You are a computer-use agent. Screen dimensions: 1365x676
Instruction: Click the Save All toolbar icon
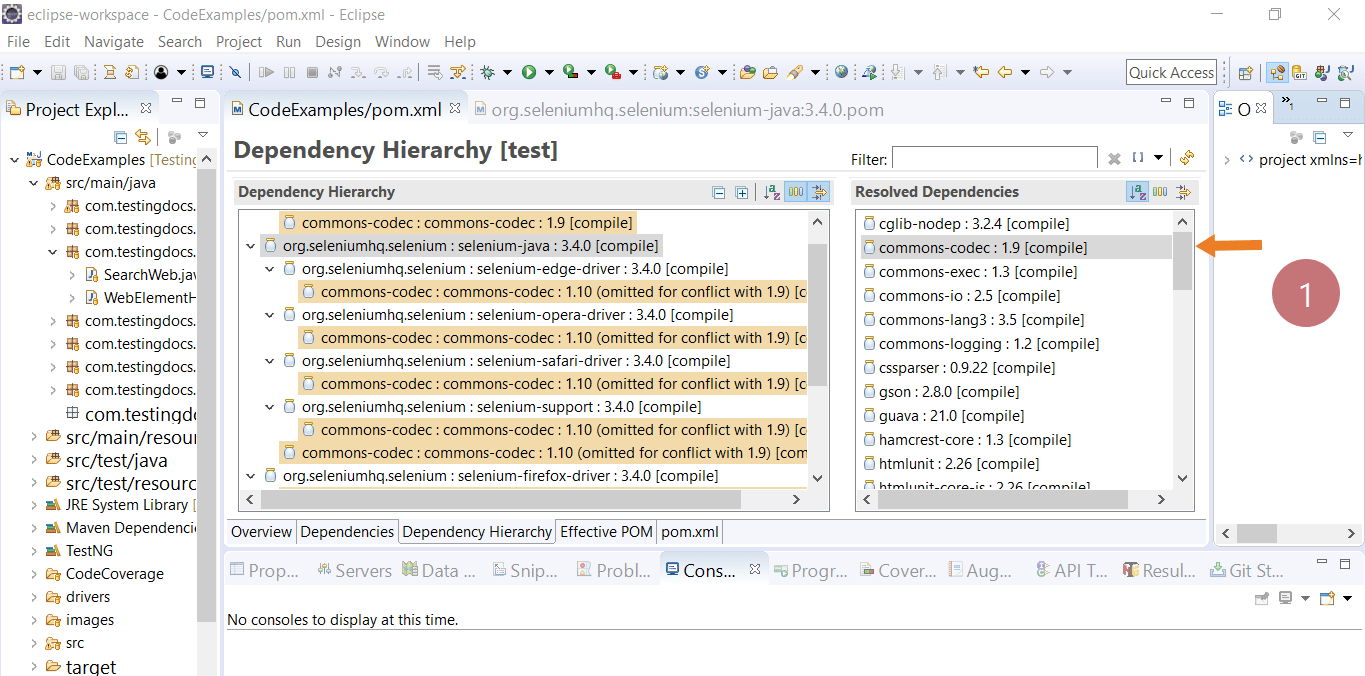point(81,72)
